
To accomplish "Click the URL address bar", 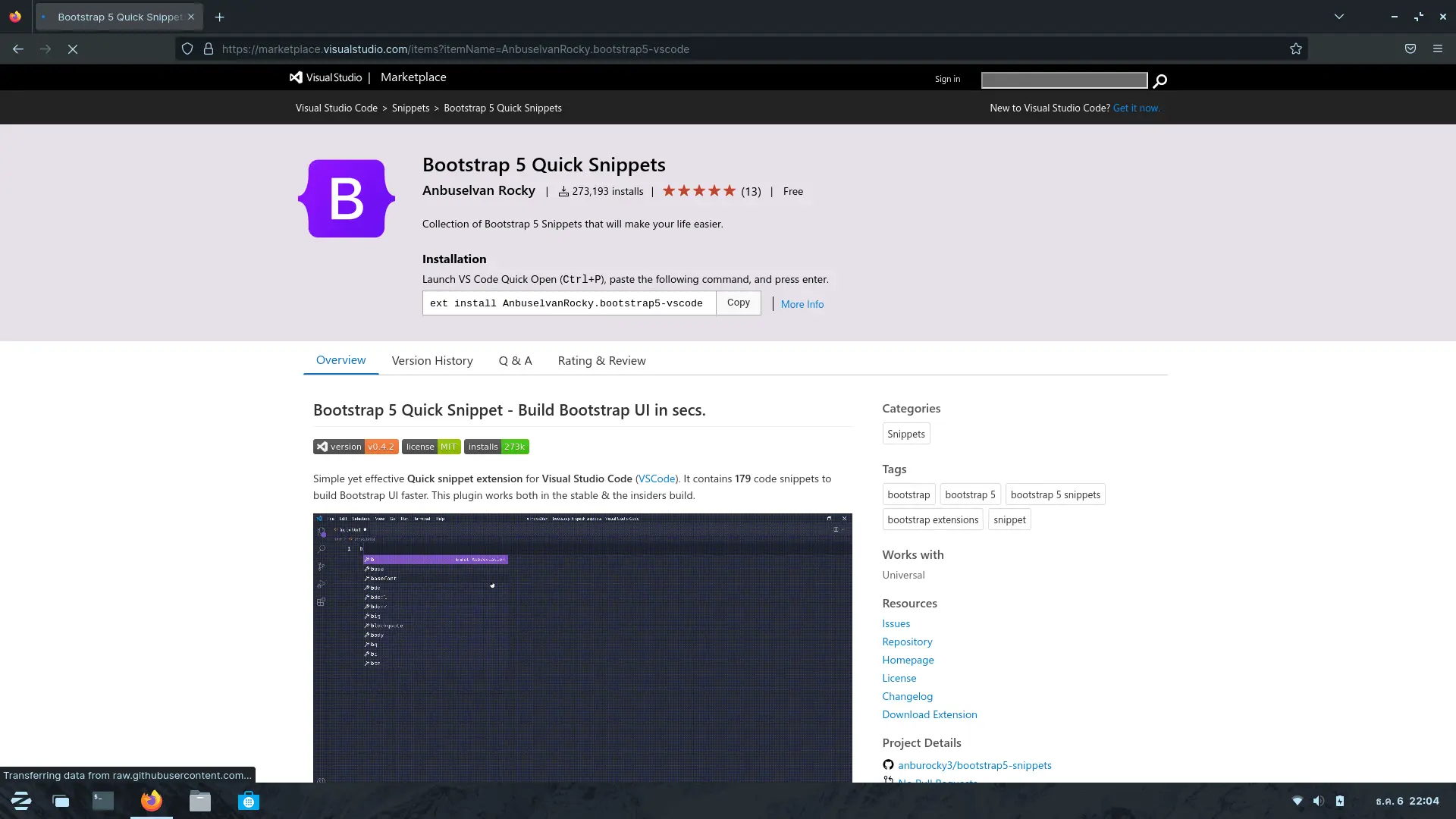I will (x=743, y=49).
